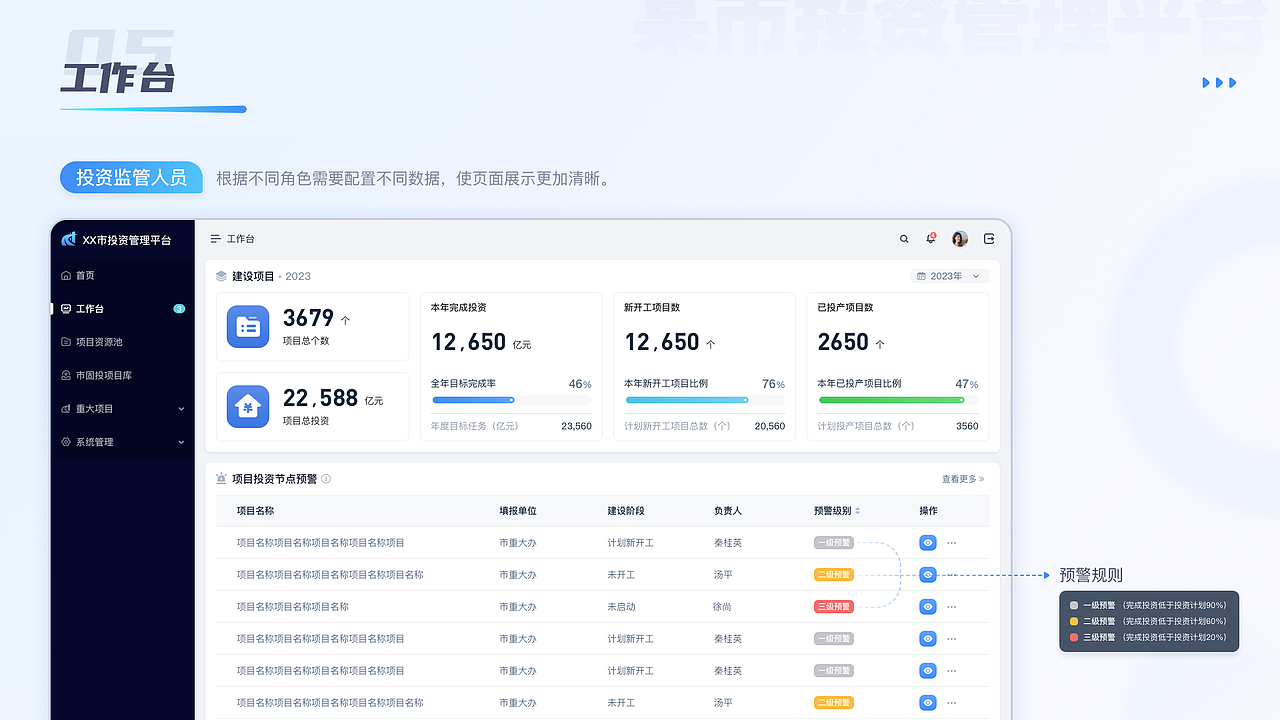Viewport: 1280px width, 720px height.
Task: Expand the 重大项目 chevron
Action: 181,408
